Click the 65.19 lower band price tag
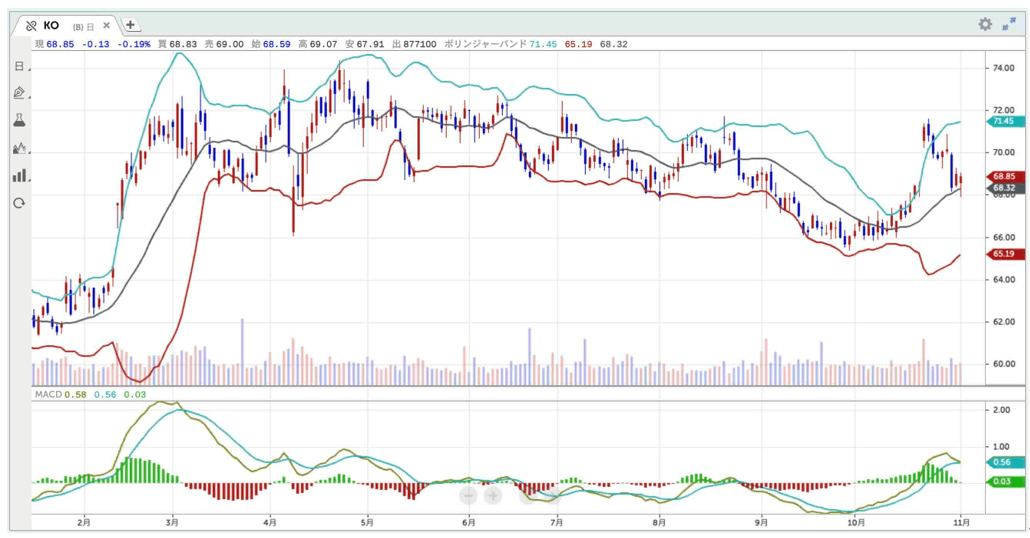1030x538 pixels. click(x=1004, y=254)
